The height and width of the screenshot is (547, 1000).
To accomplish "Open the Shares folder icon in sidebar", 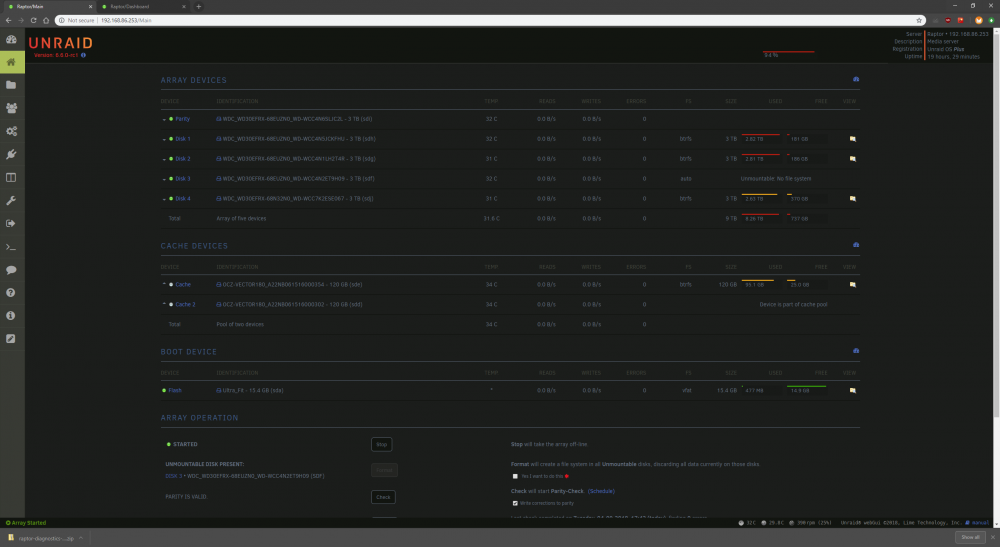I will click(11, 85).
